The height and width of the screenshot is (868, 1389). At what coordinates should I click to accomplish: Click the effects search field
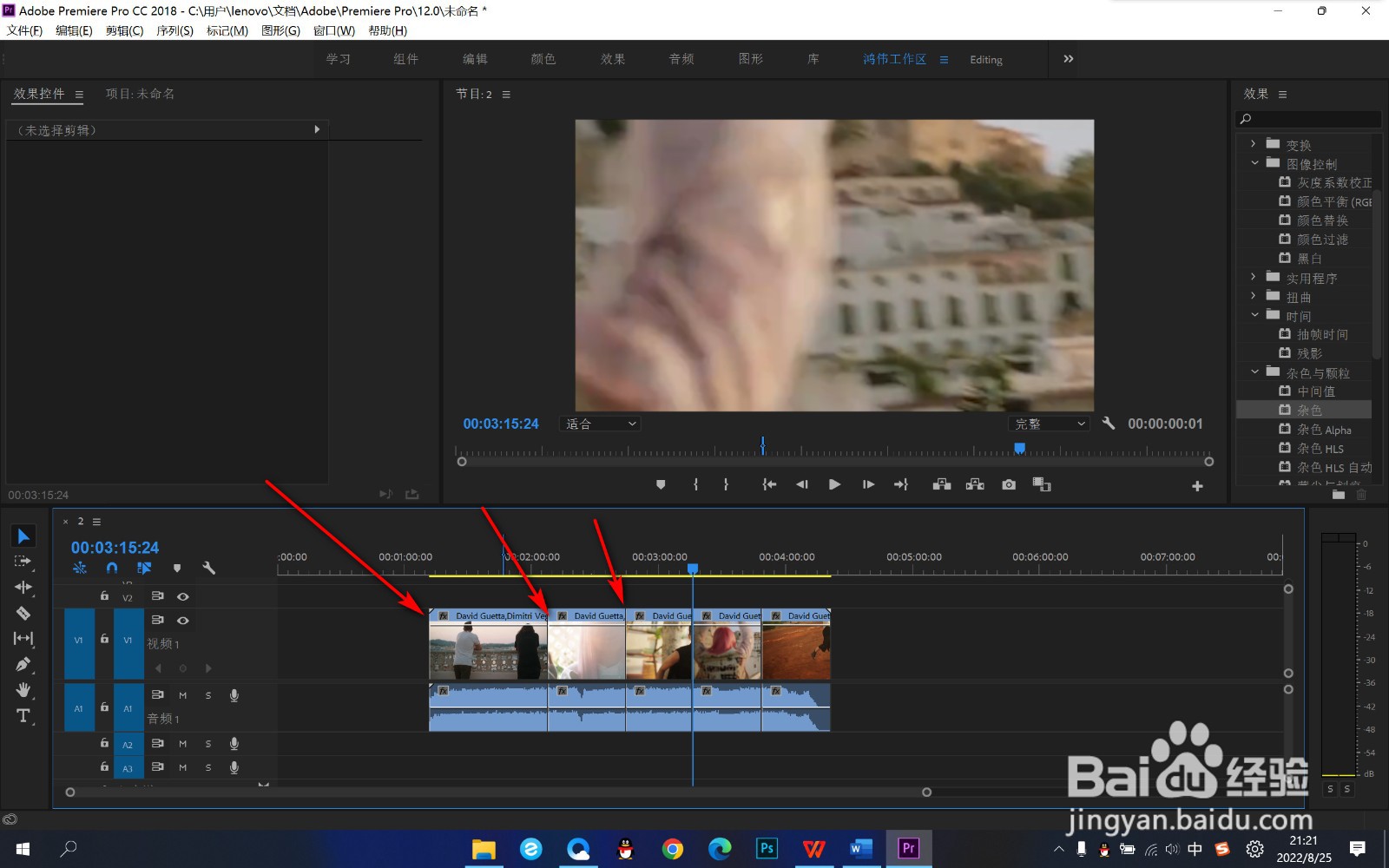pyautogui.click(x=1308, y=119)
